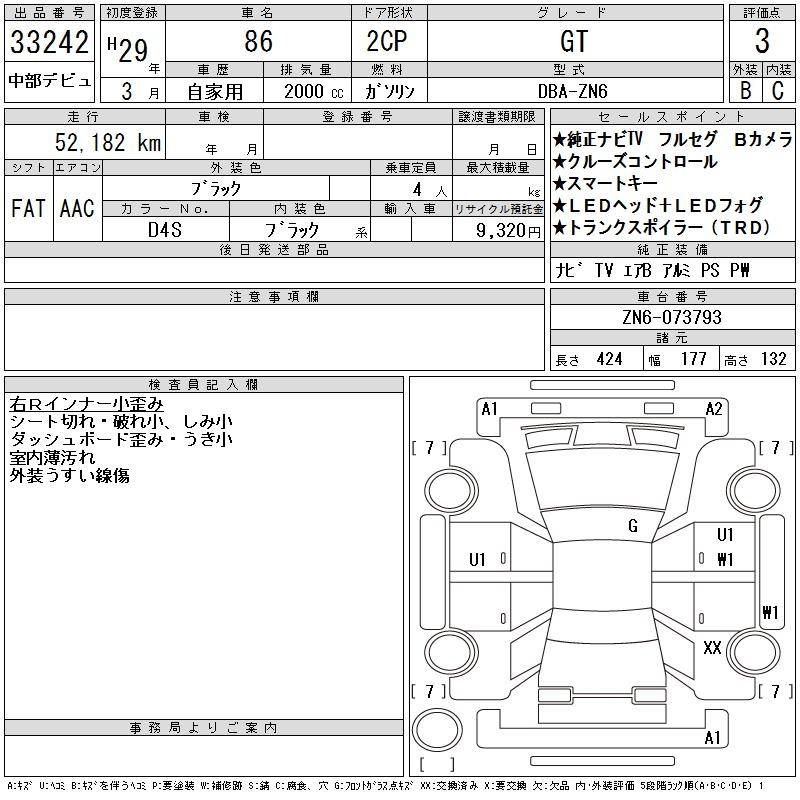Select inspector note "外装うすい線傷"
Image resolution: width=800 pixels, height=800 pixels.
click(x=69, y=476)
